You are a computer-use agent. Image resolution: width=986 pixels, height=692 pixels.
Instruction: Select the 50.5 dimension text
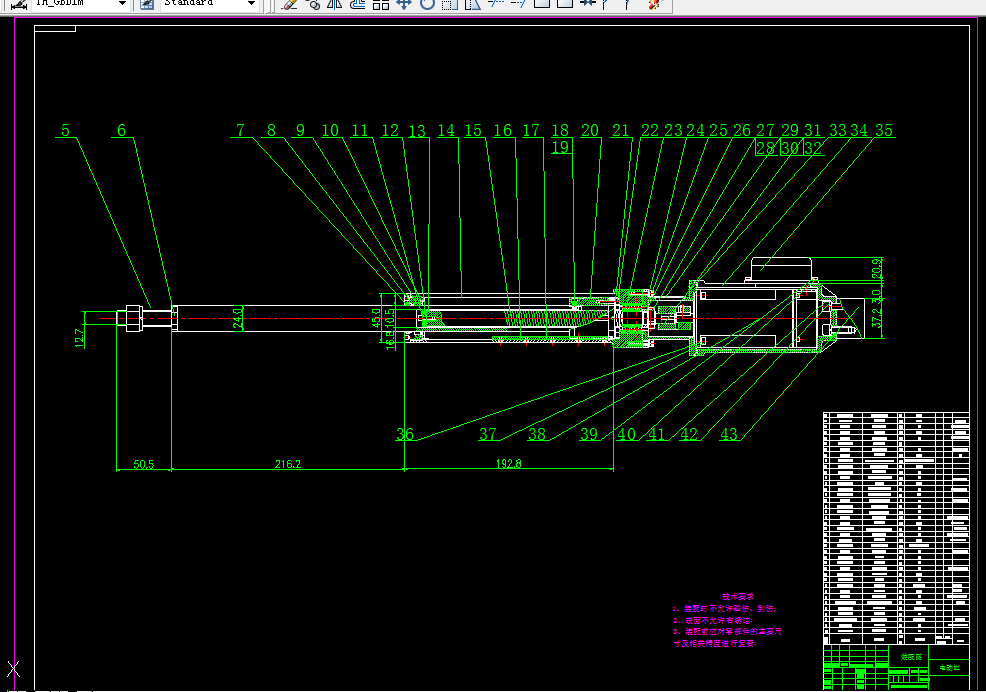(x=143, y=464)
